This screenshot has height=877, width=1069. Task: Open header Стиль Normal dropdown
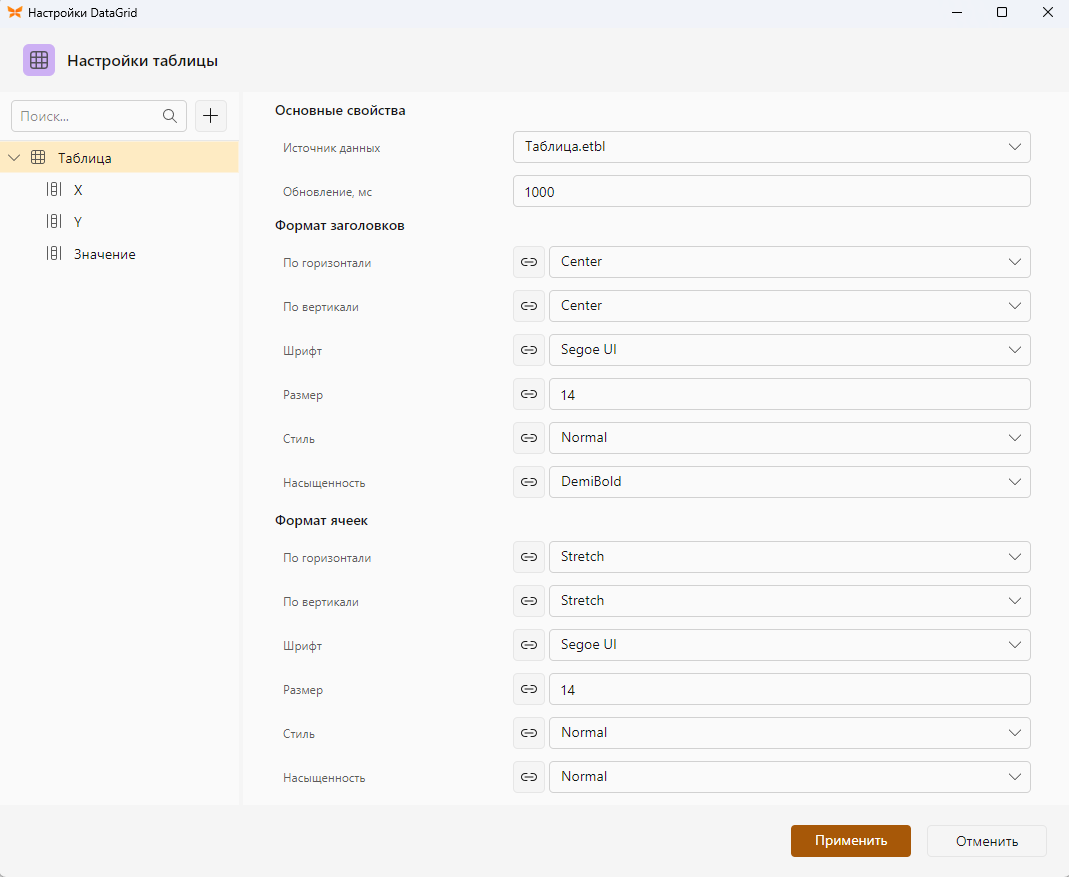coord(789,438)
